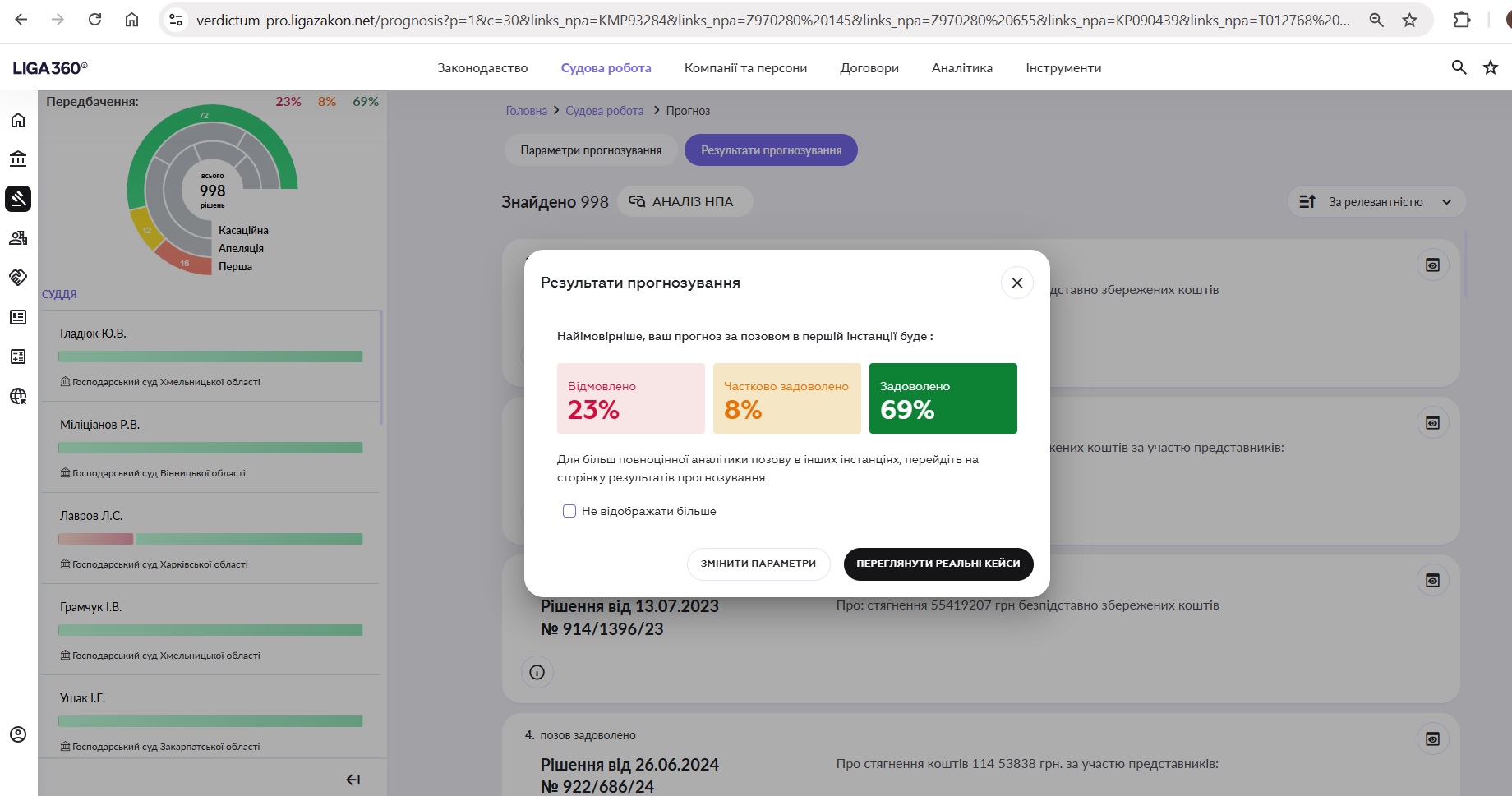Viewport: 1512px width, 796px height.
Task: Click 'Головна' breadcrumb link
Action: [x=526, y=111]
